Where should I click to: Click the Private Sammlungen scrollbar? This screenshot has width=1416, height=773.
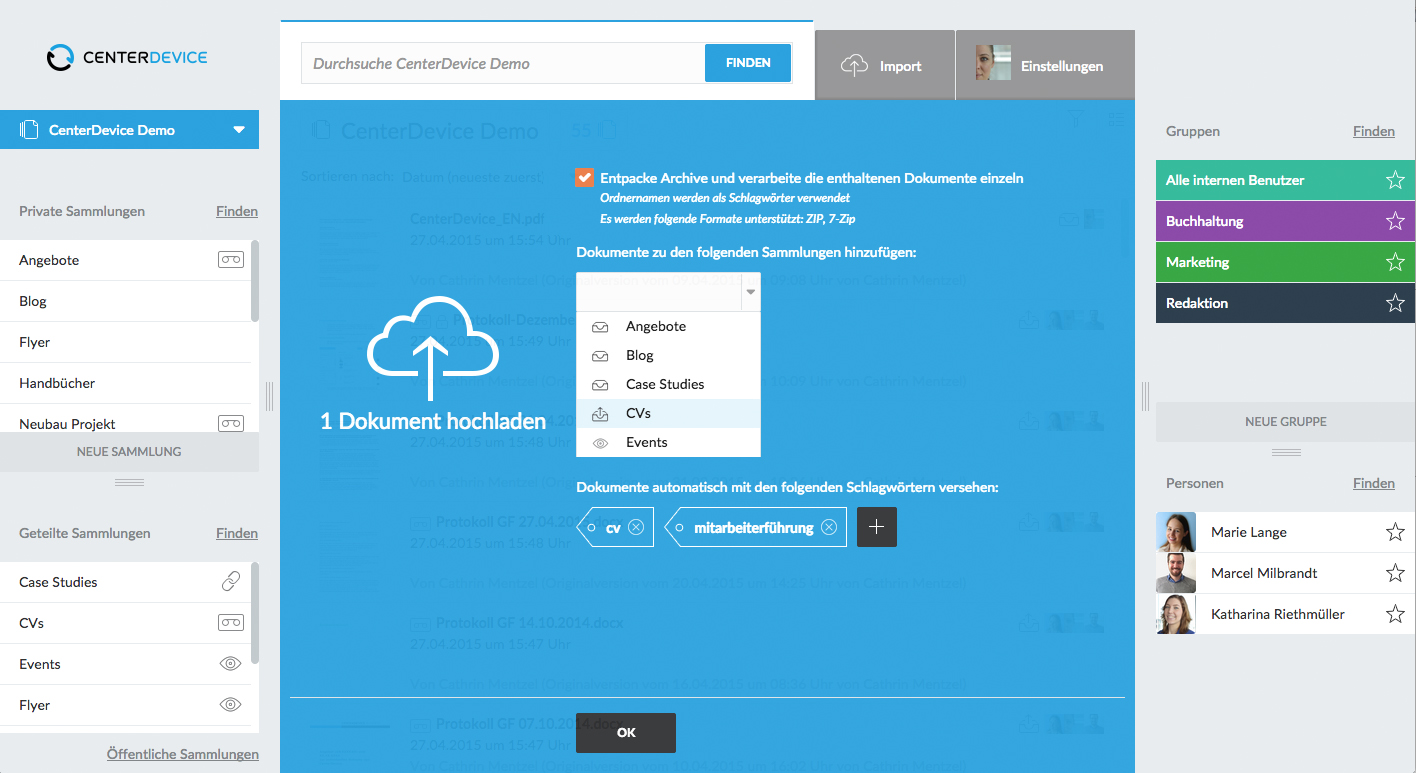[x=255, y=281]
